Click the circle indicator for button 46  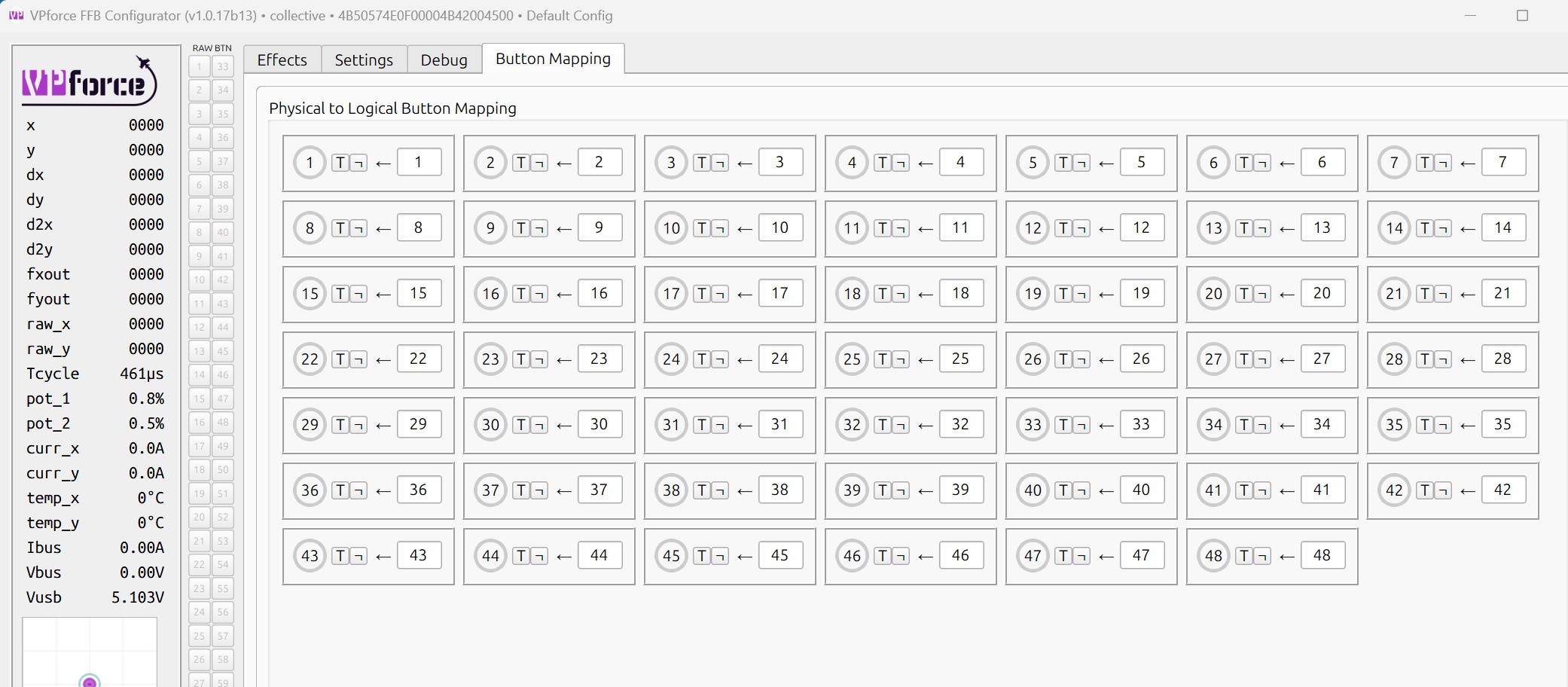853,555
